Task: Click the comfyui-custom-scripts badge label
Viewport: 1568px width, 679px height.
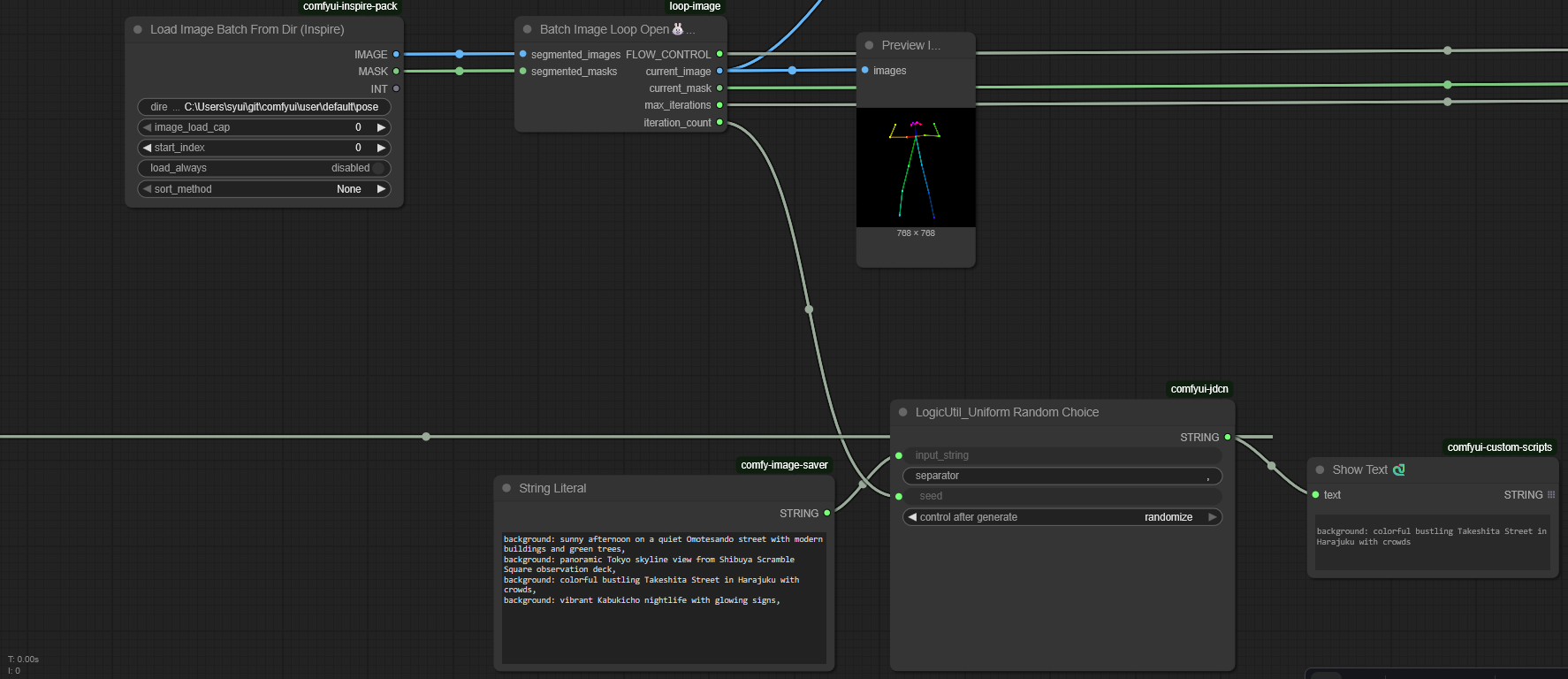Action: click(1499, 447)
